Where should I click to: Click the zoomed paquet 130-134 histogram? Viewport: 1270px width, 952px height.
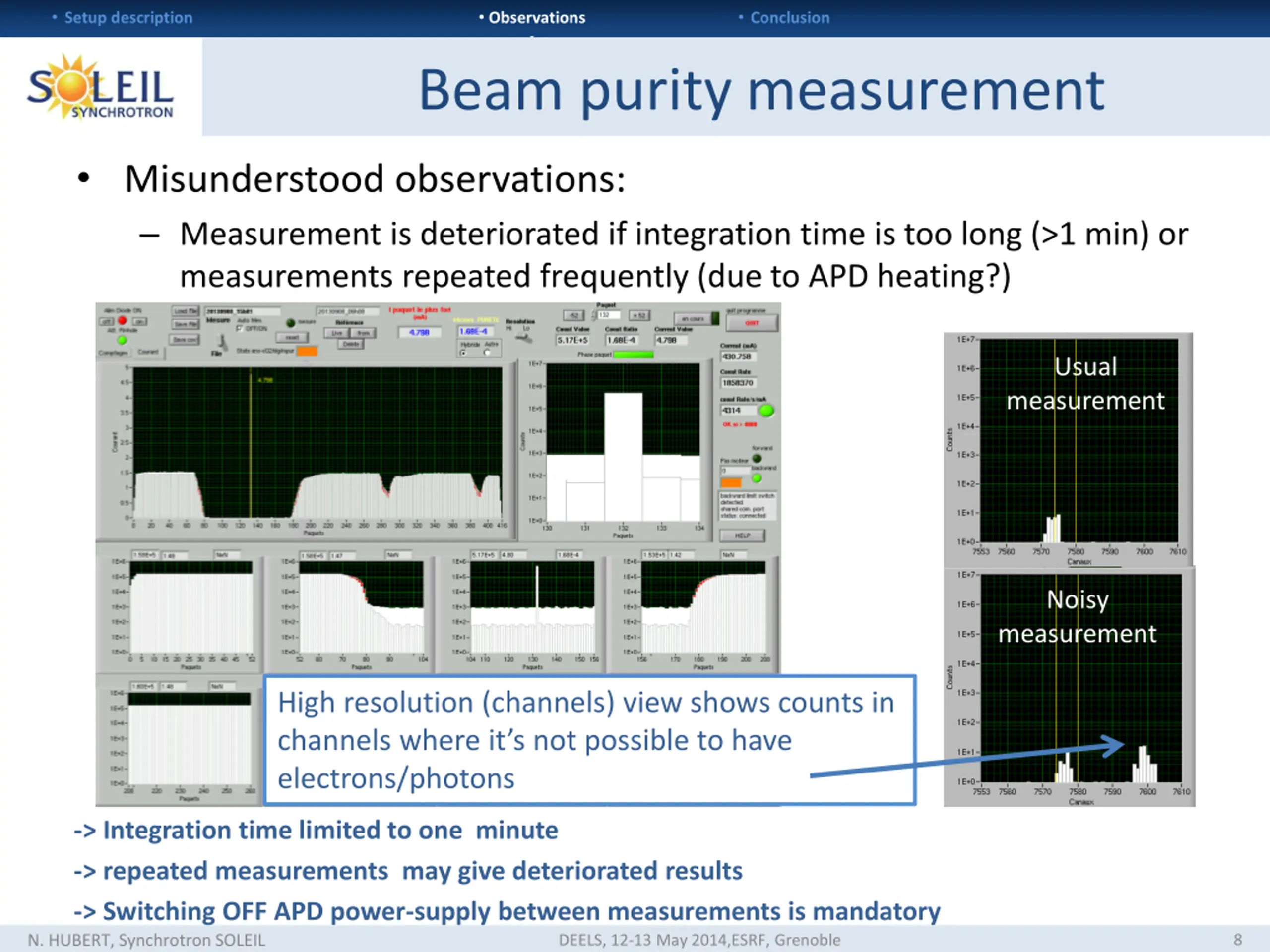pos(623,442)
